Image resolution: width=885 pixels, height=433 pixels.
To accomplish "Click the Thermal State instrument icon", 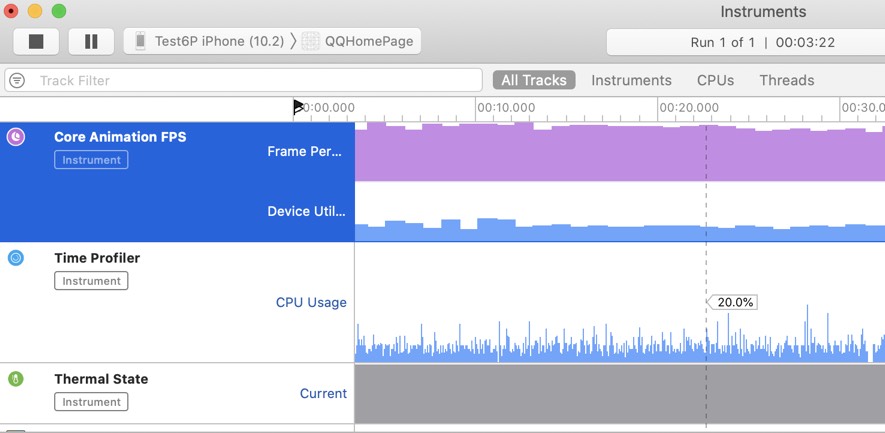I will 16,379.
